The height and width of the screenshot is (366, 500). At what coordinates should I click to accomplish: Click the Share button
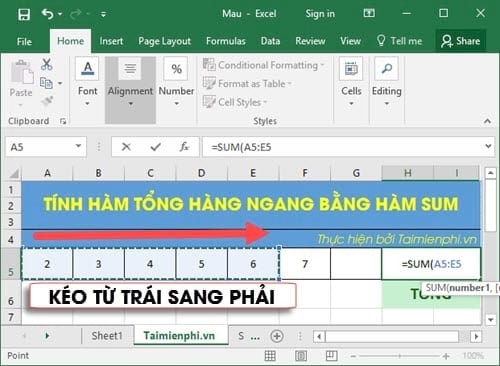(461, 41)
